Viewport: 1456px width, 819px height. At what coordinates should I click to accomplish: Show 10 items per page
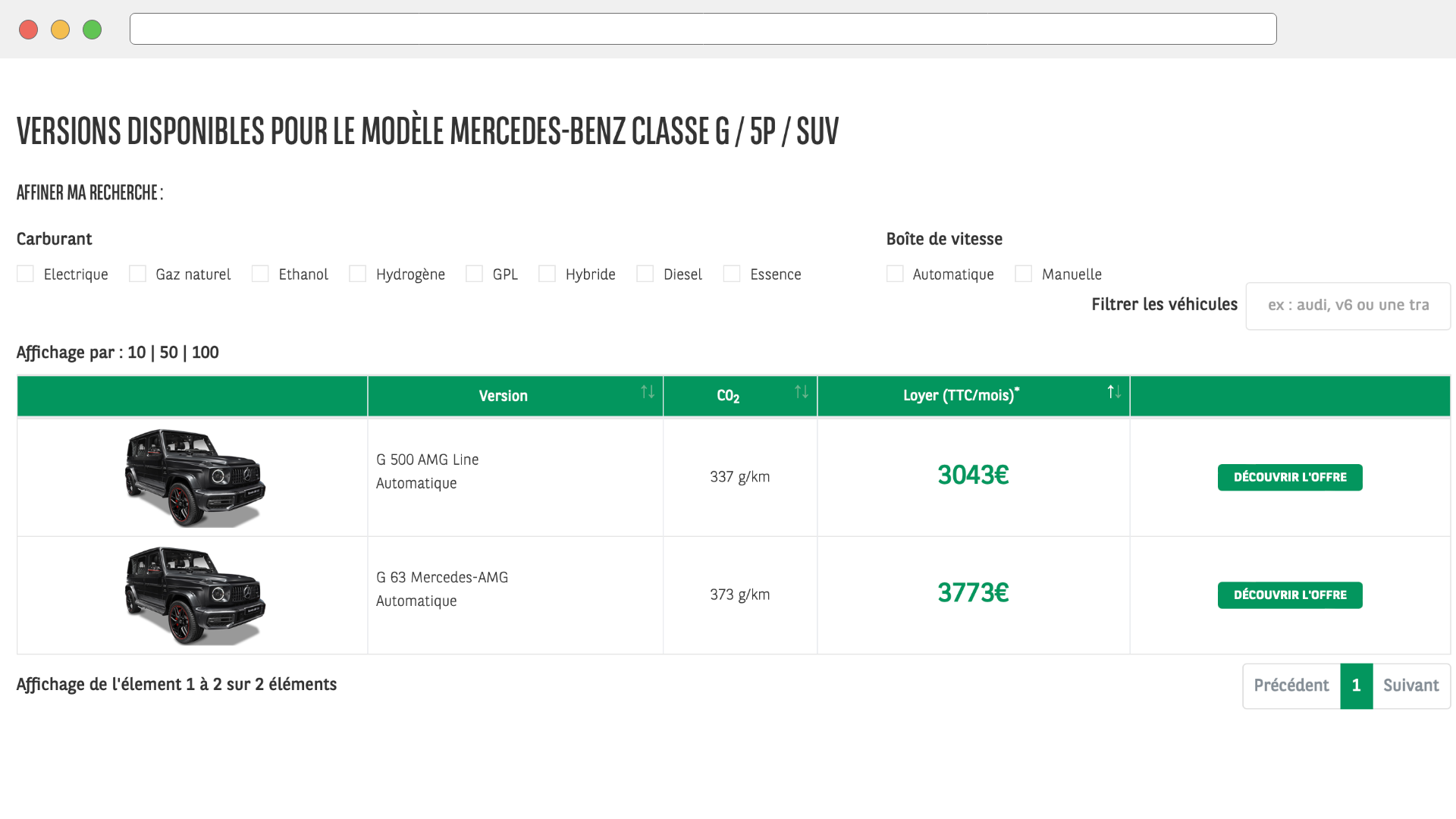click(x=136, y=353)
